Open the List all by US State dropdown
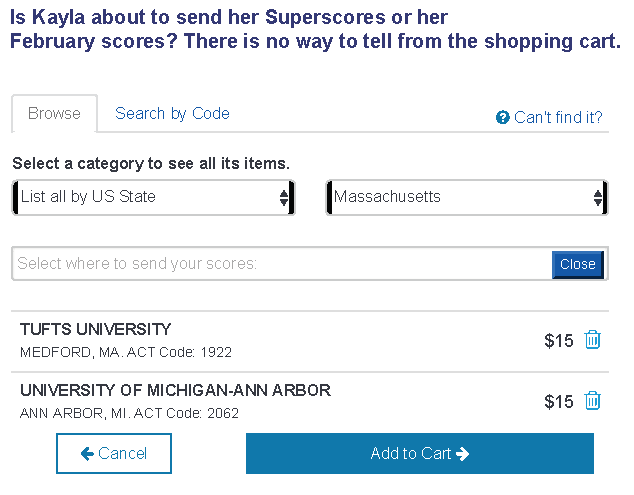The height and width of the screenshot is (495, 634). (x=154, y=197)
